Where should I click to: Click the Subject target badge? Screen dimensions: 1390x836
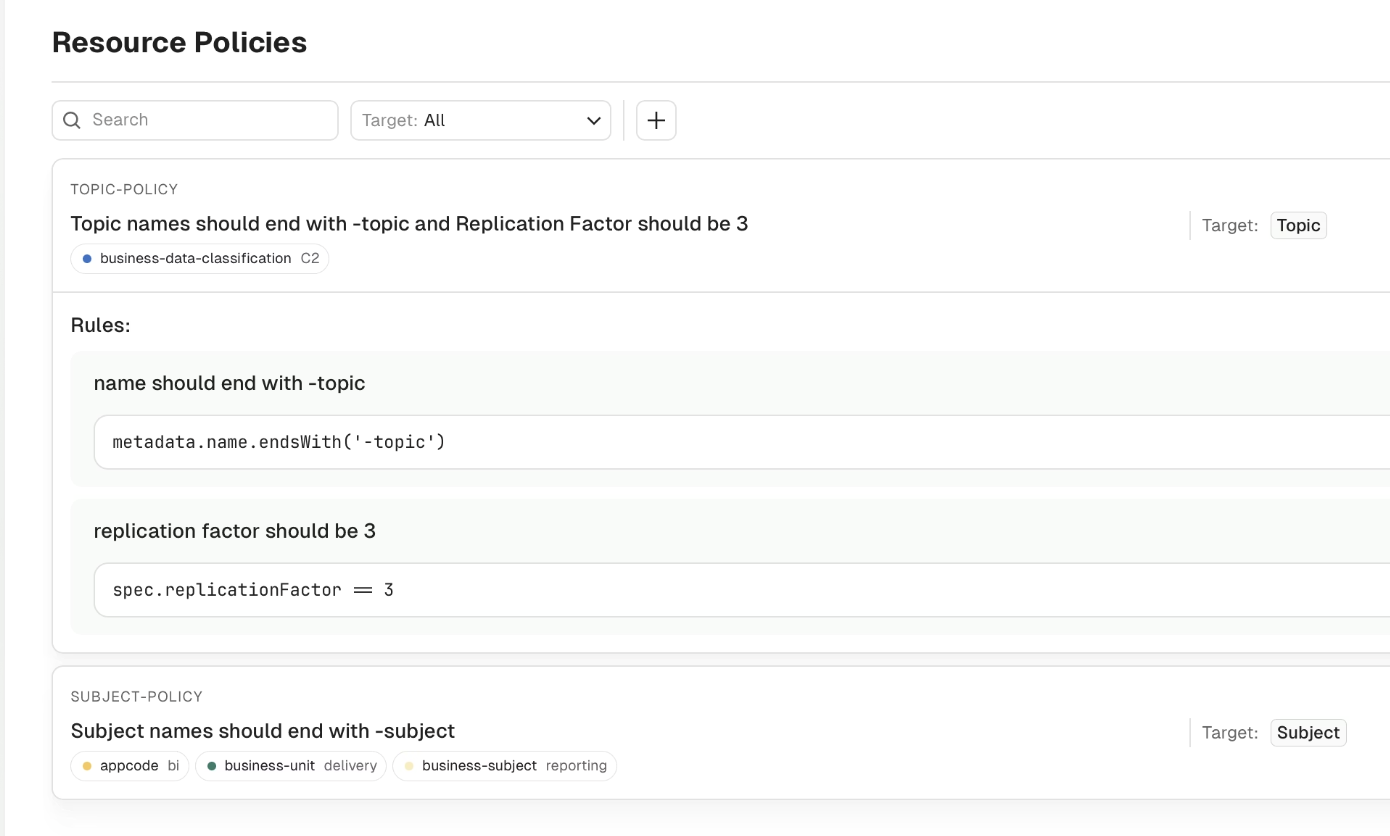pos(1308,732)
